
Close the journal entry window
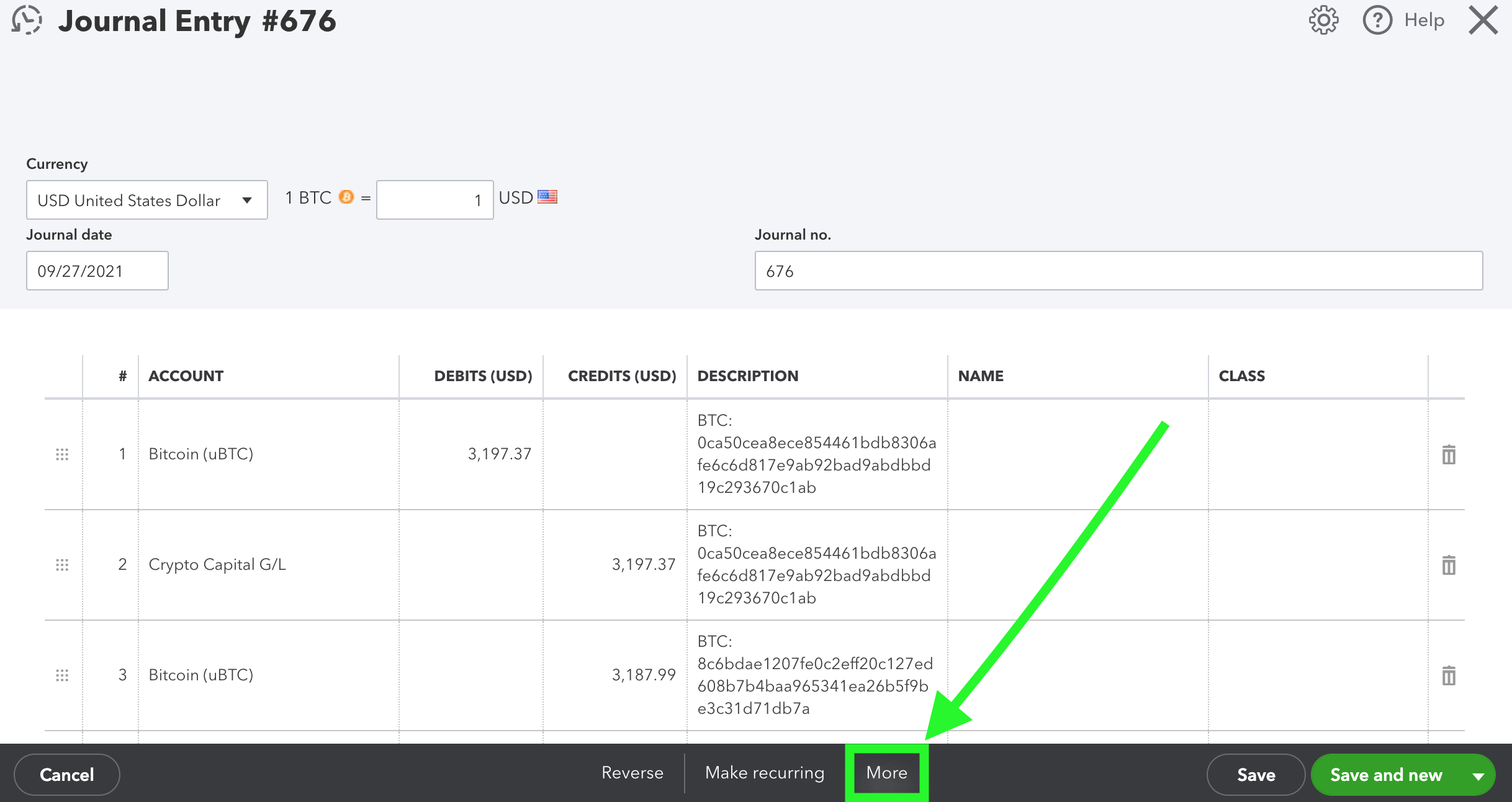point(1483,20)
